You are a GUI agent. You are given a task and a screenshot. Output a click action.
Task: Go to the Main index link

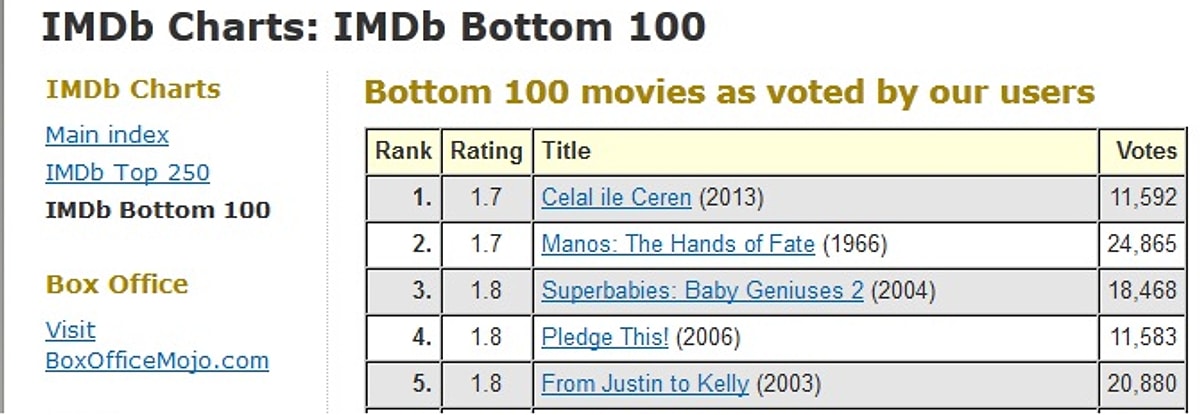pos(107,134)
